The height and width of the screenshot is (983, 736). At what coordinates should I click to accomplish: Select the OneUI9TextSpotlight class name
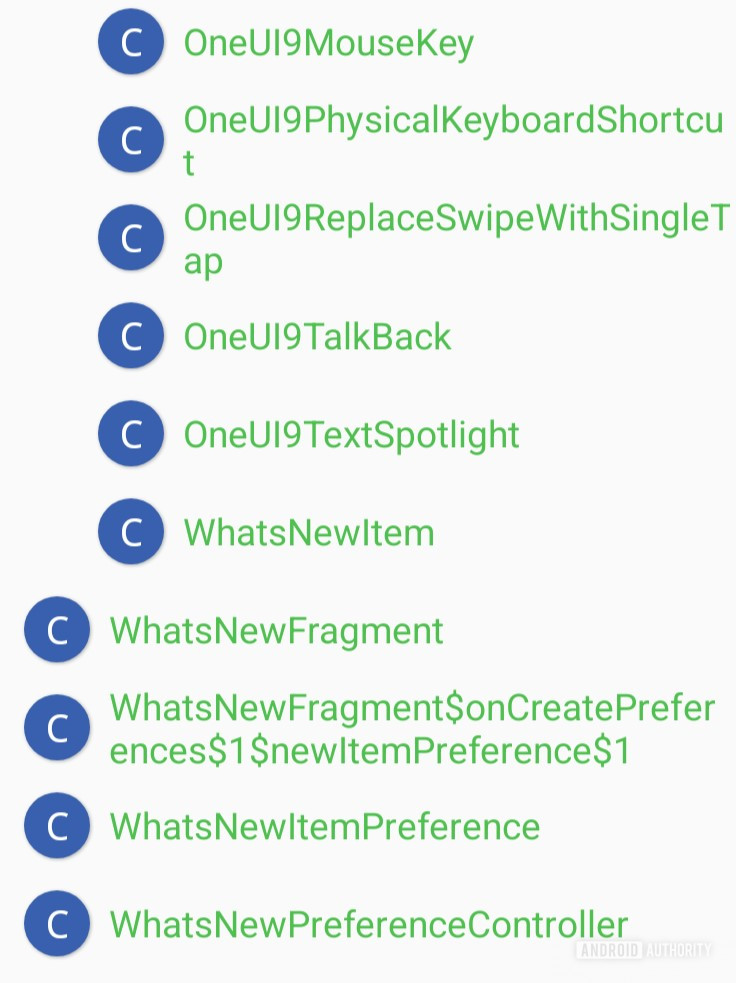pos(350,435)
